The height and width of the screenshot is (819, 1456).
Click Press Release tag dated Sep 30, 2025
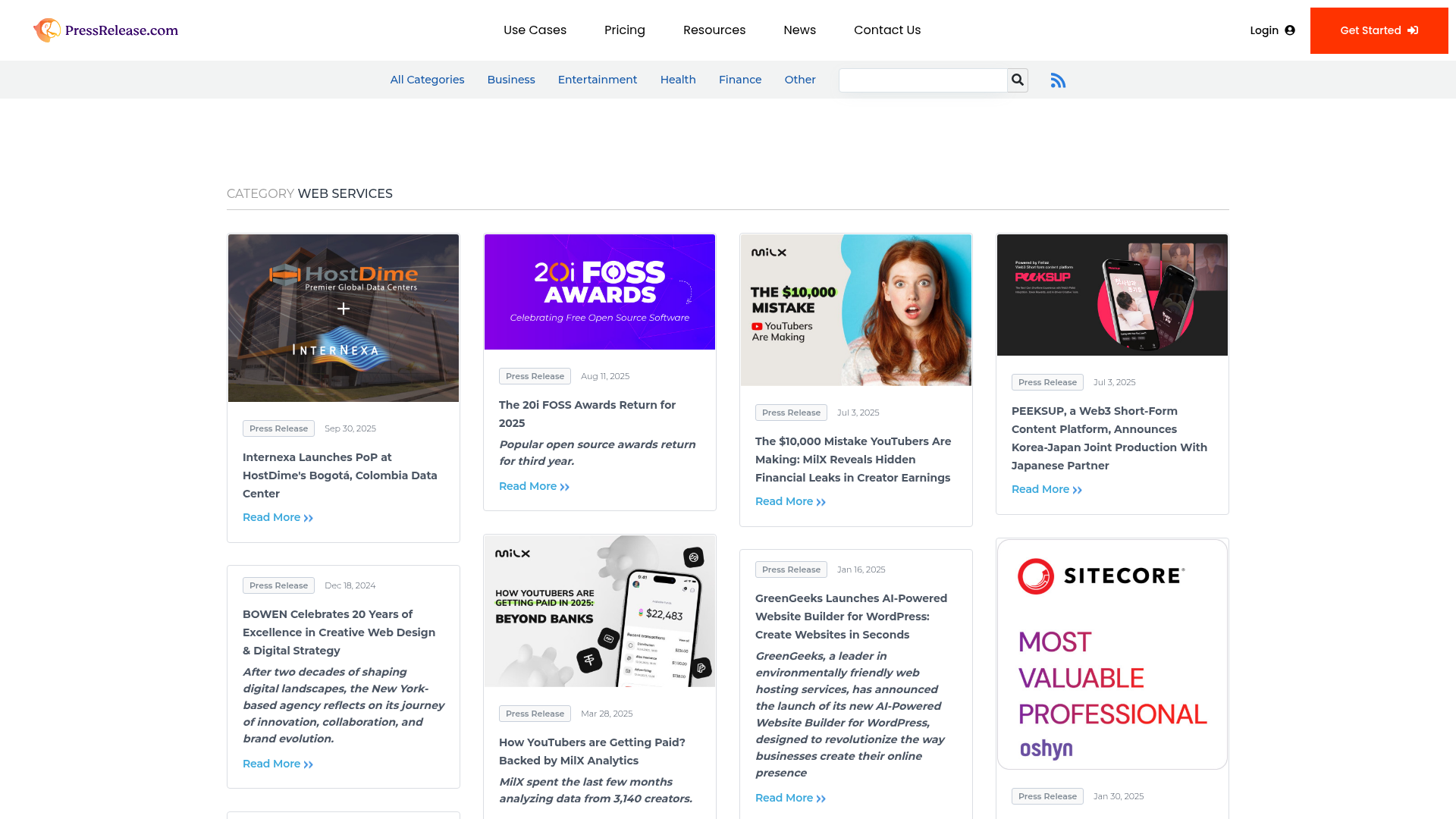pyautogui.click(x=278, y=428)
